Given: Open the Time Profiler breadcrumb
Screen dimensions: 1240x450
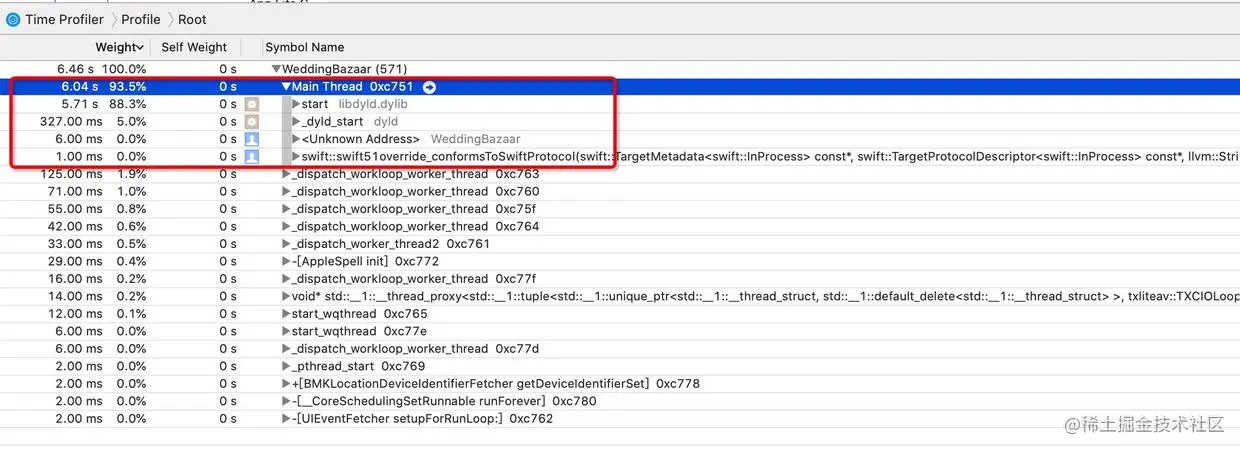Looking at the screenshot, I should pyautogui.click(x=64, y=19).
